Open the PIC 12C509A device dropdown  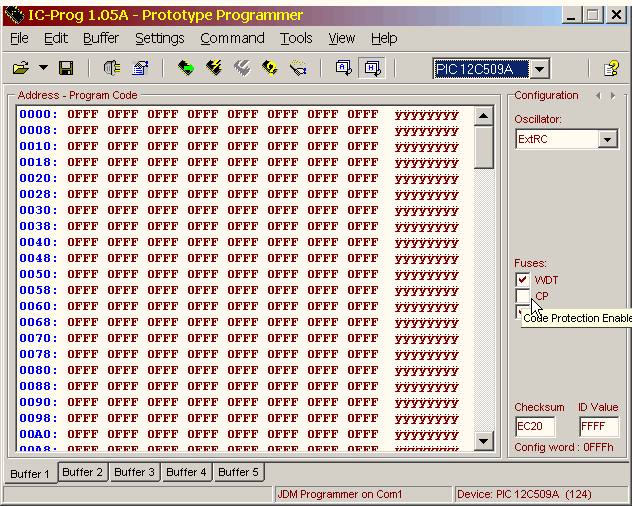540,69
